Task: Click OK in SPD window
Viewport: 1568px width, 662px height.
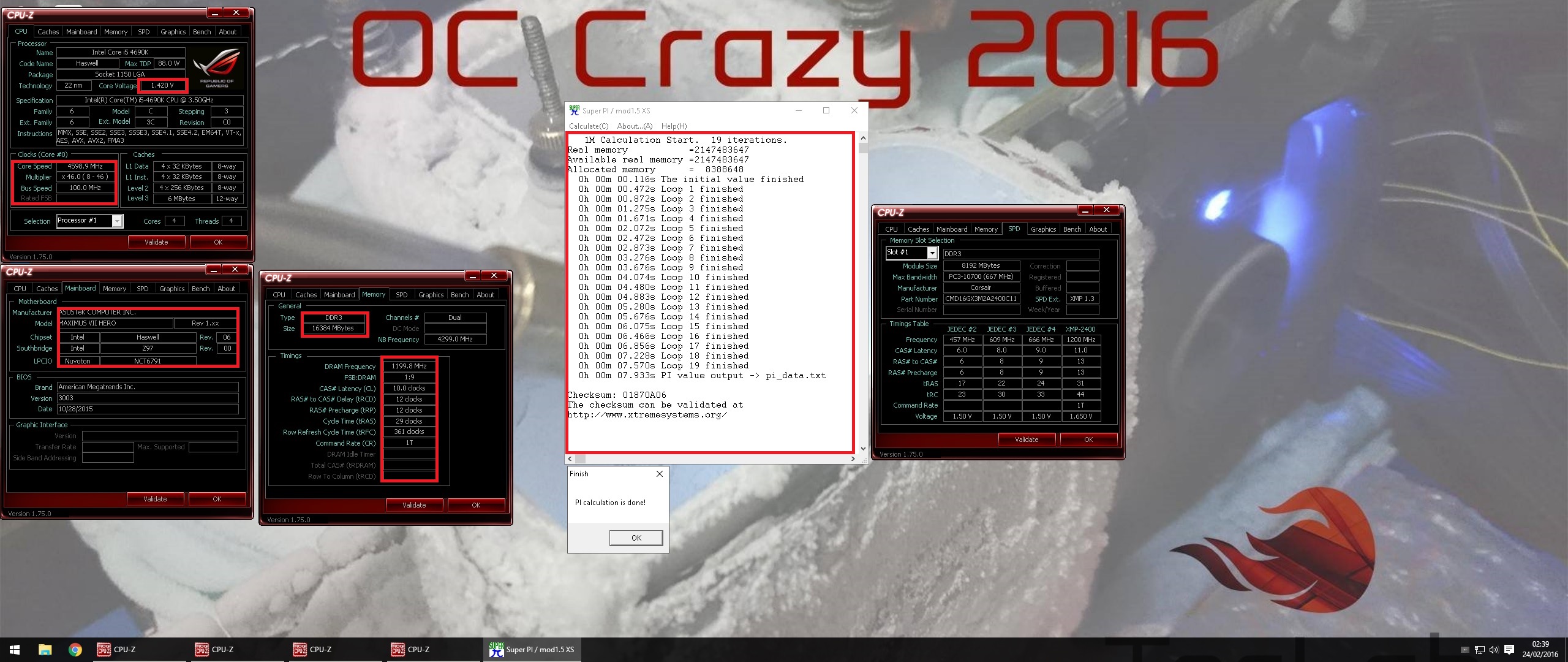Action: (x=1088, y=439)
